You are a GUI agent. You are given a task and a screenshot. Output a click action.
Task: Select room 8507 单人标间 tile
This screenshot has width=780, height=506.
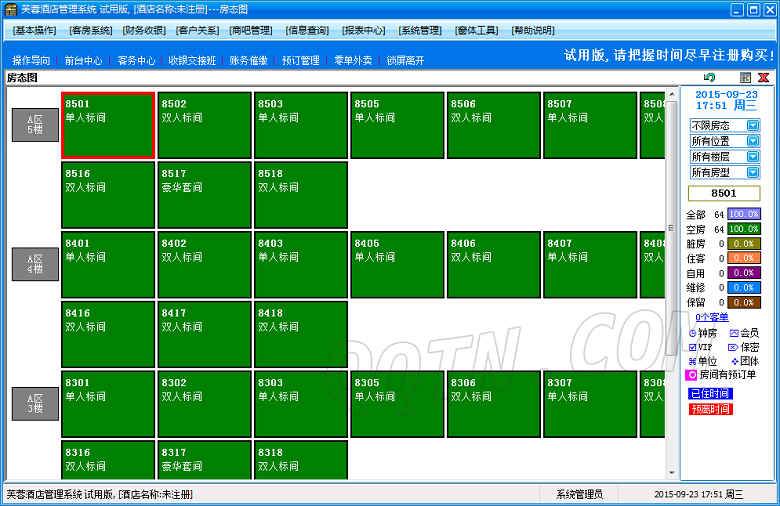tap(590, 125)
